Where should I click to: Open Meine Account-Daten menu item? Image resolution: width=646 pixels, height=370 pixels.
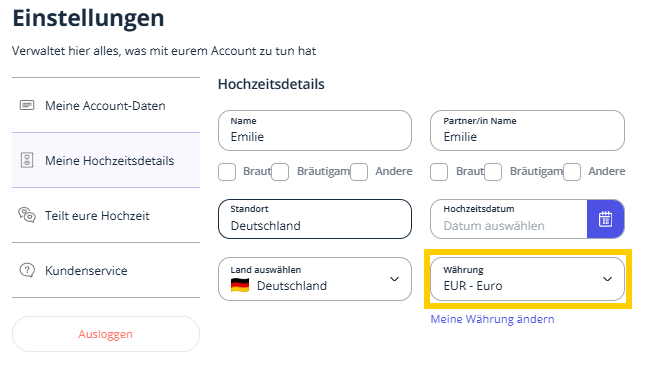click(x=106, y=105)
